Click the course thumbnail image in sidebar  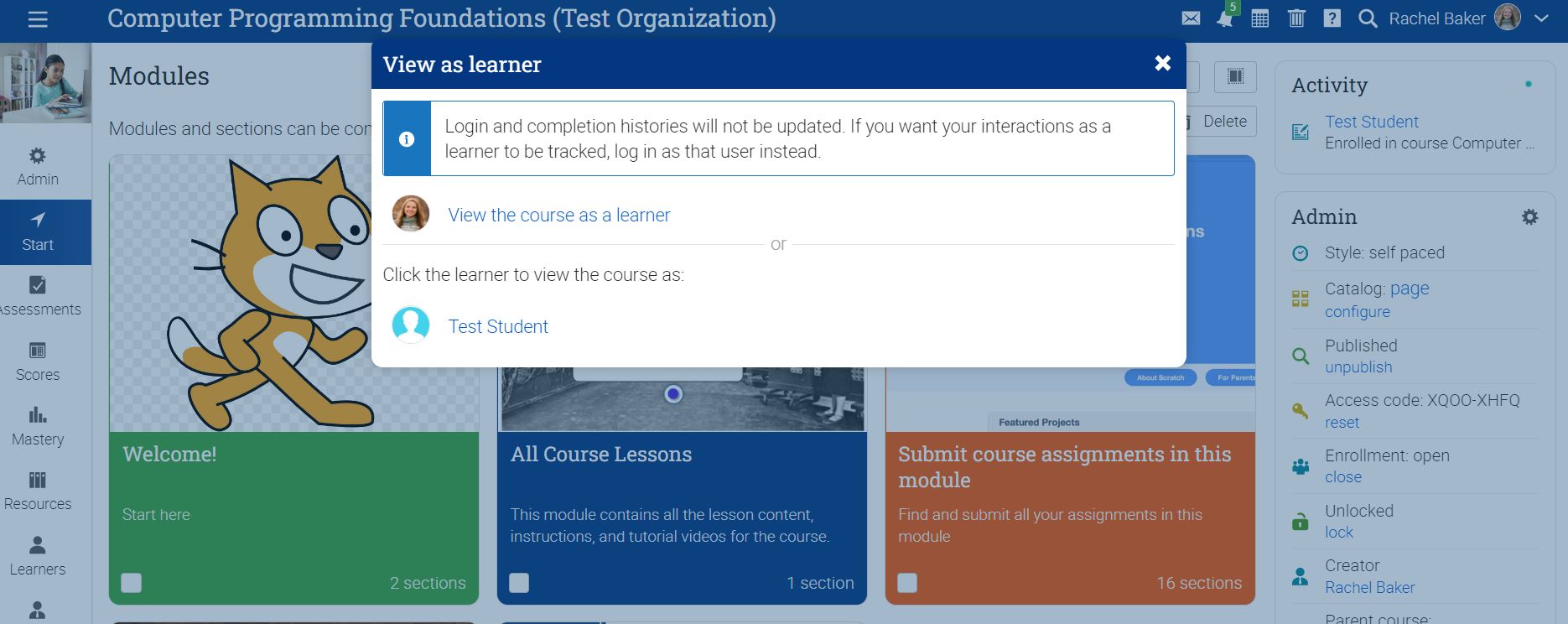(45, 83)
